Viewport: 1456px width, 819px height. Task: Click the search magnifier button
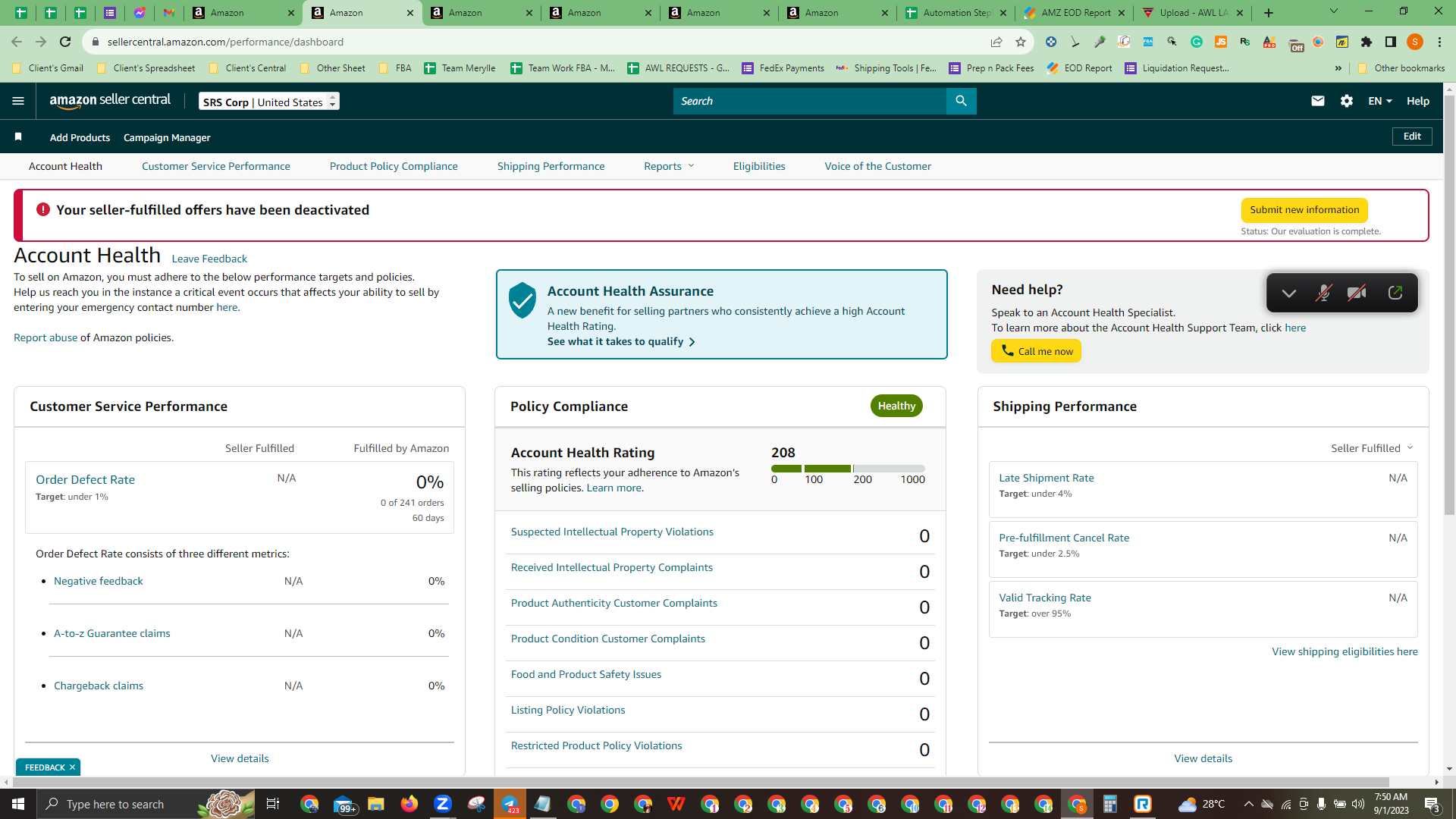961,101
